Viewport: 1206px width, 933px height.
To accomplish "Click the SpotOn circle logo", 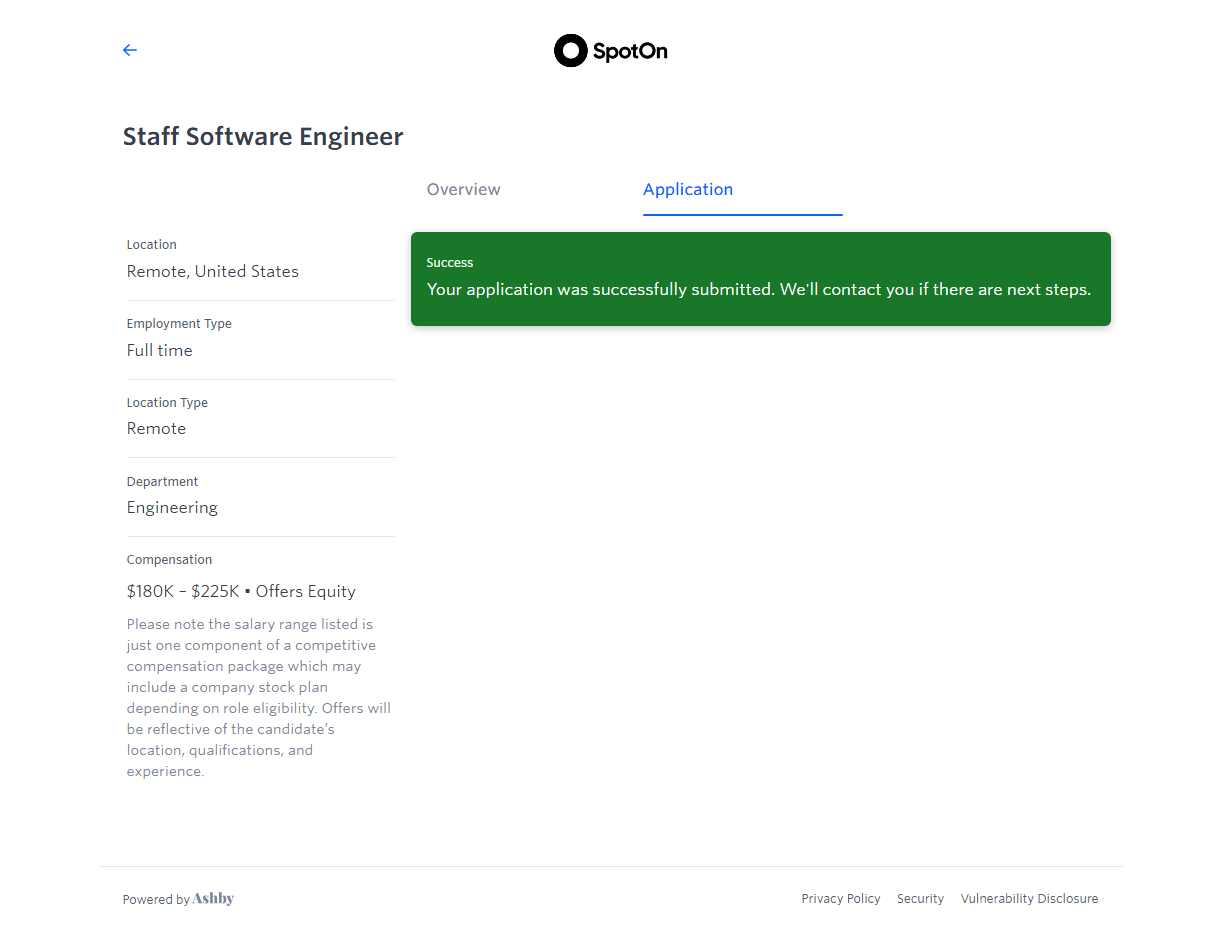I will point(570,51).
